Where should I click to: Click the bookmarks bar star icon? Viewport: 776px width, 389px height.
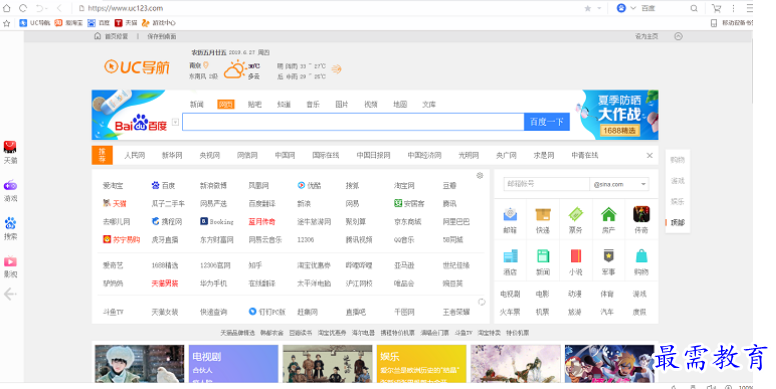6,23
